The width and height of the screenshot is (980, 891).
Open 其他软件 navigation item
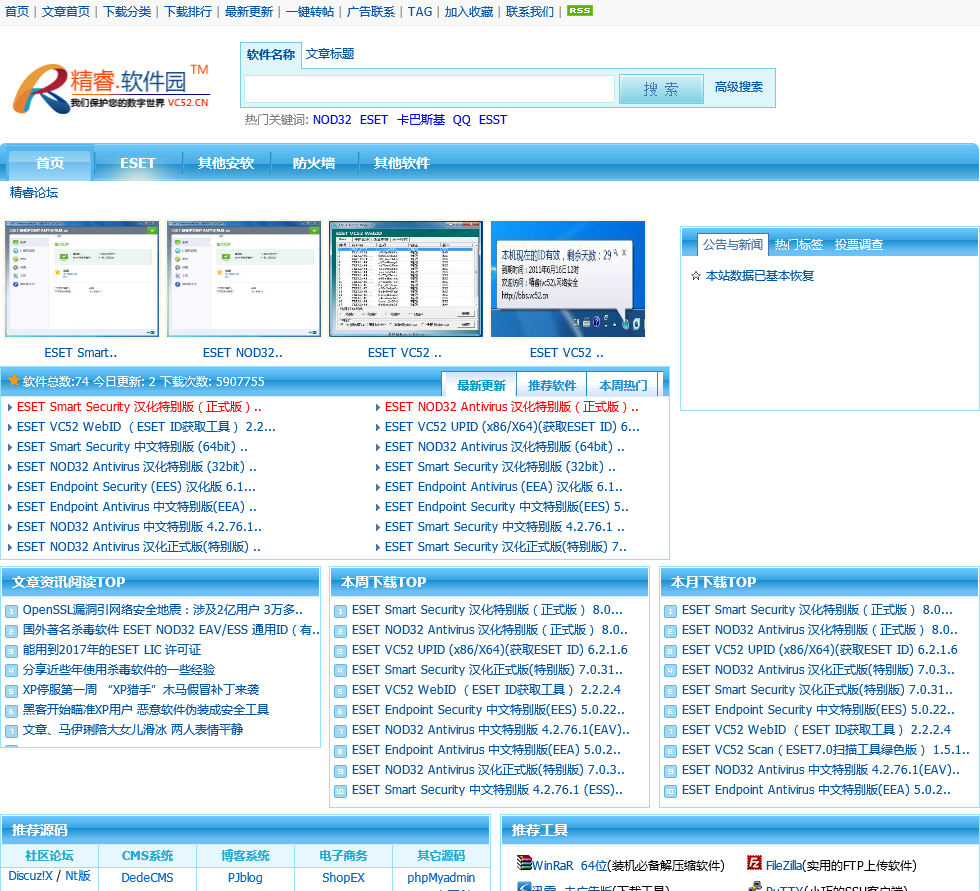[401, 163]
